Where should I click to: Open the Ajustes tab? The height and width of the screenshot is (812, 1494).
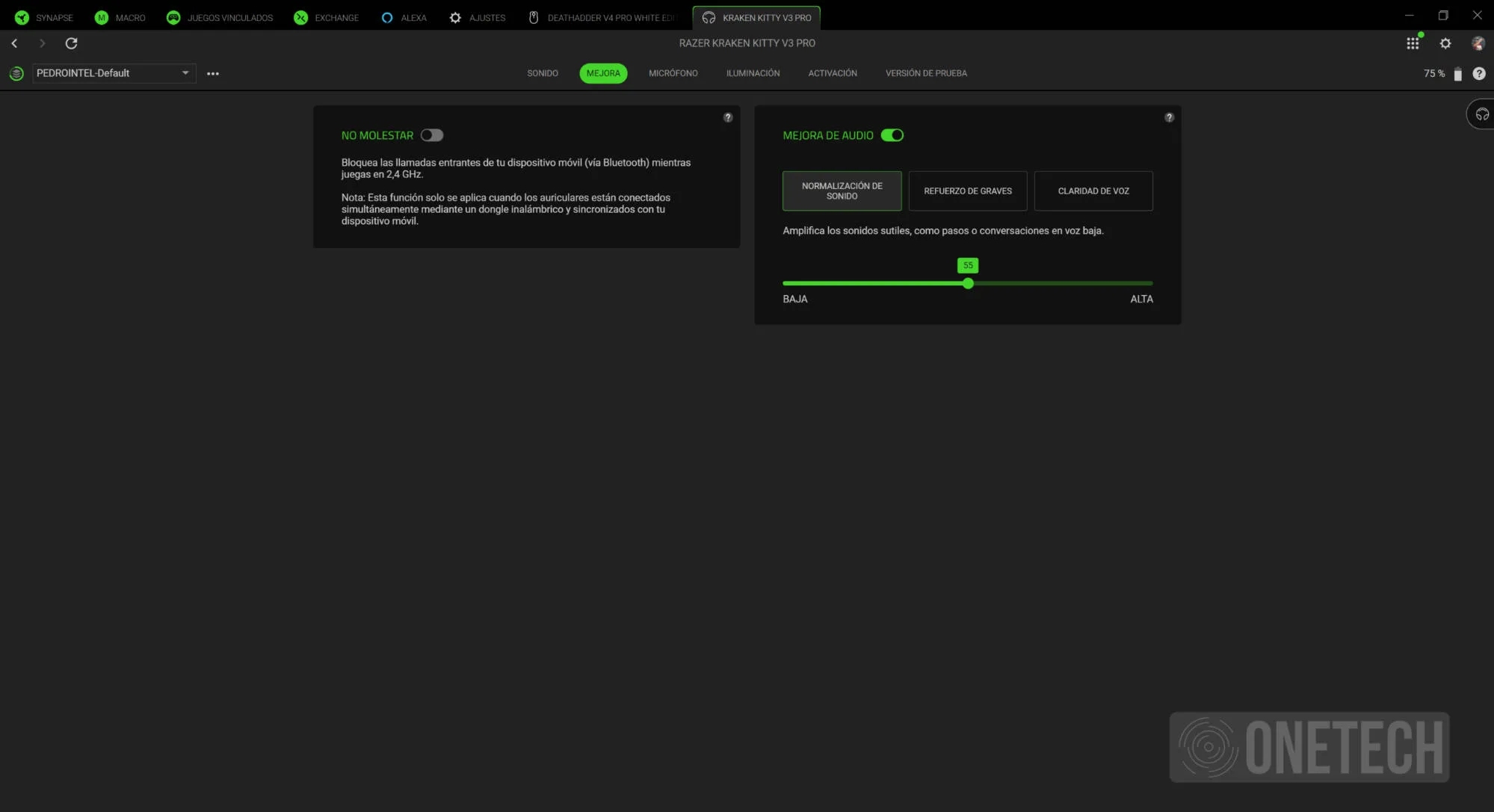[477, 17]
